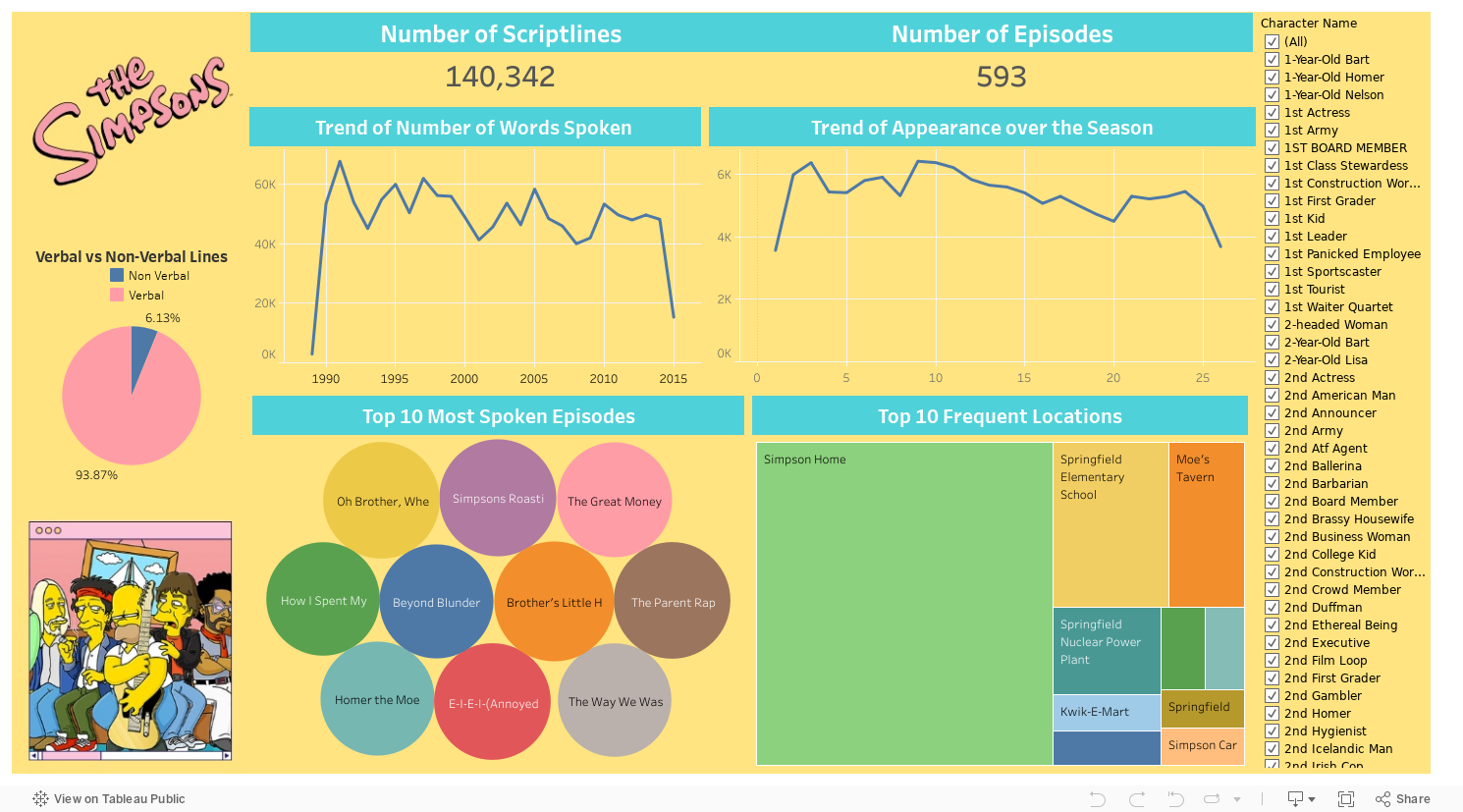Uncheck 2nd Ethereal Being
The height and width of the screenshot is (812, 1463).
[x=1272, y=625]
